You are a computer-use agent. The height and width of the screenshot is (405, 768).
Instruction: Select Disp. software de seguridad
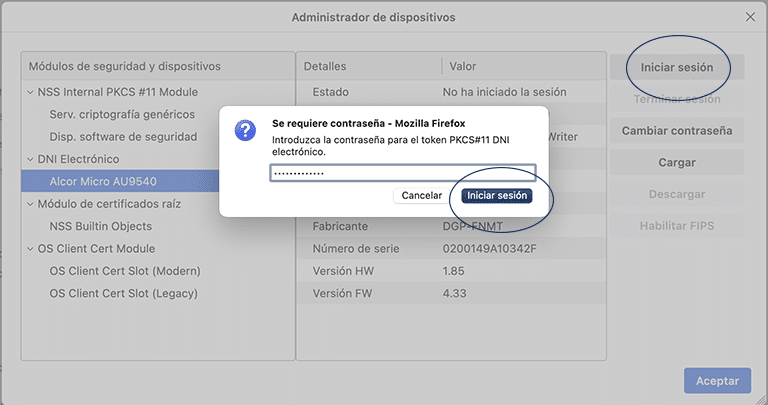click(123, 137)
